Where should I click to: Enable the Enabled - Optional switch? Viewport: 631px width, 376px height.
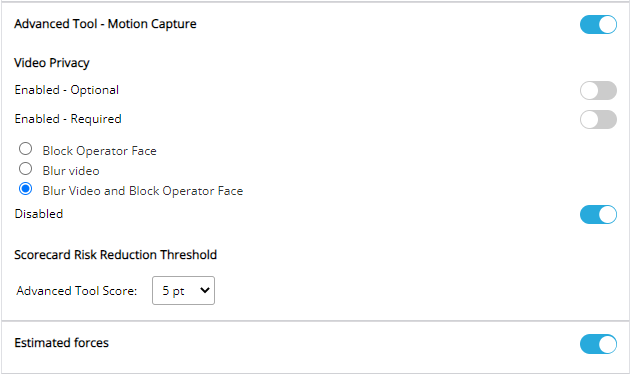[598, 91]
